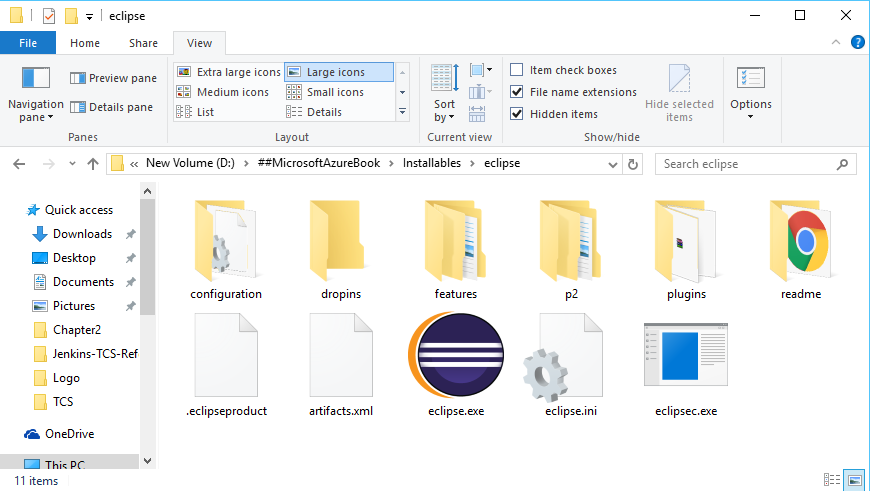Open the Navigation pane dropdown

pyautogui.click(x=36, y=111)
